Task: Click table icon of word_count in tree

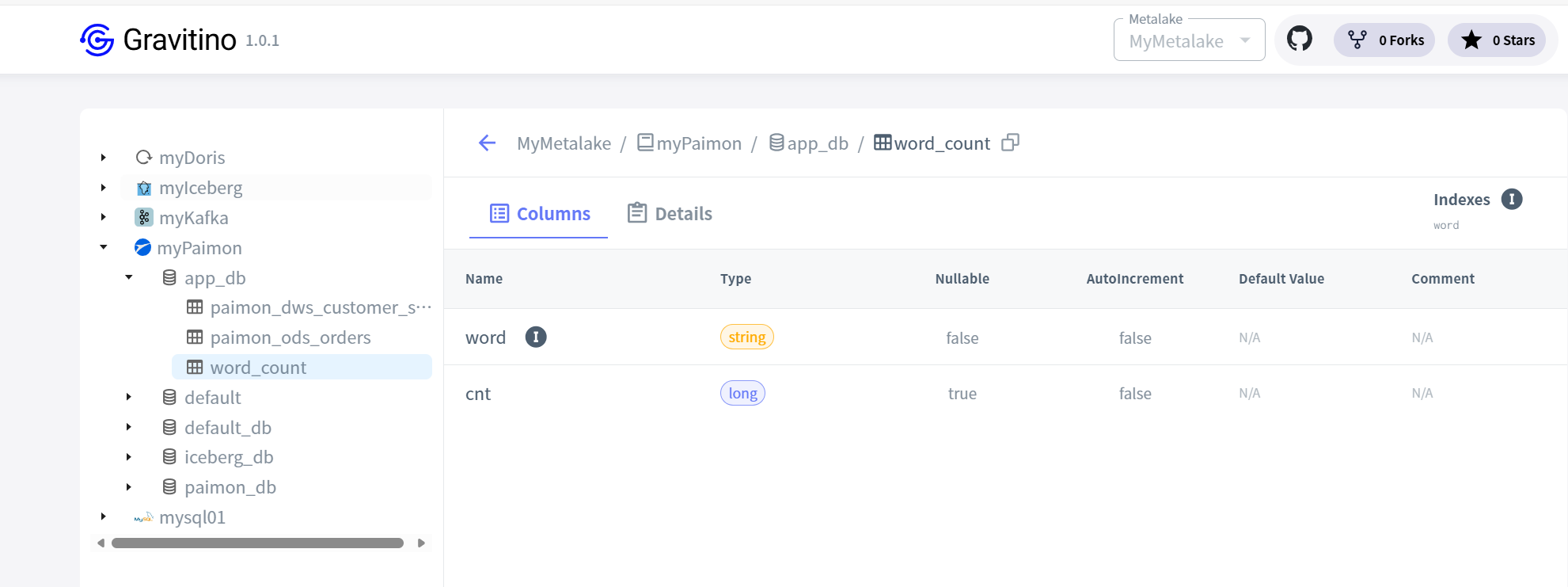Action: click(195, 367)
